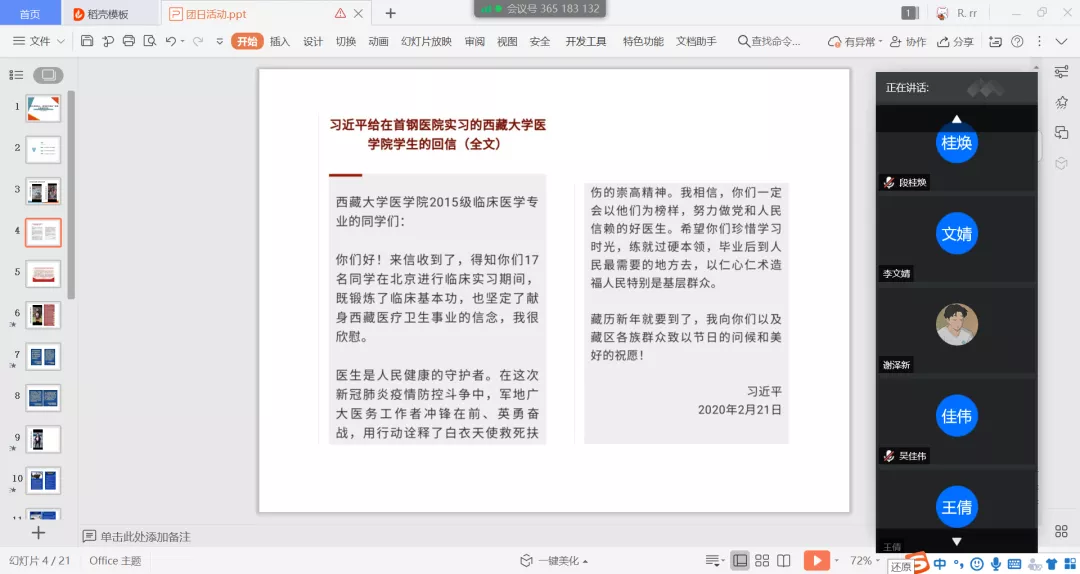1080x574 pixels.
Task: Select the 开始 ribbon tab
Action: point(247,41)
